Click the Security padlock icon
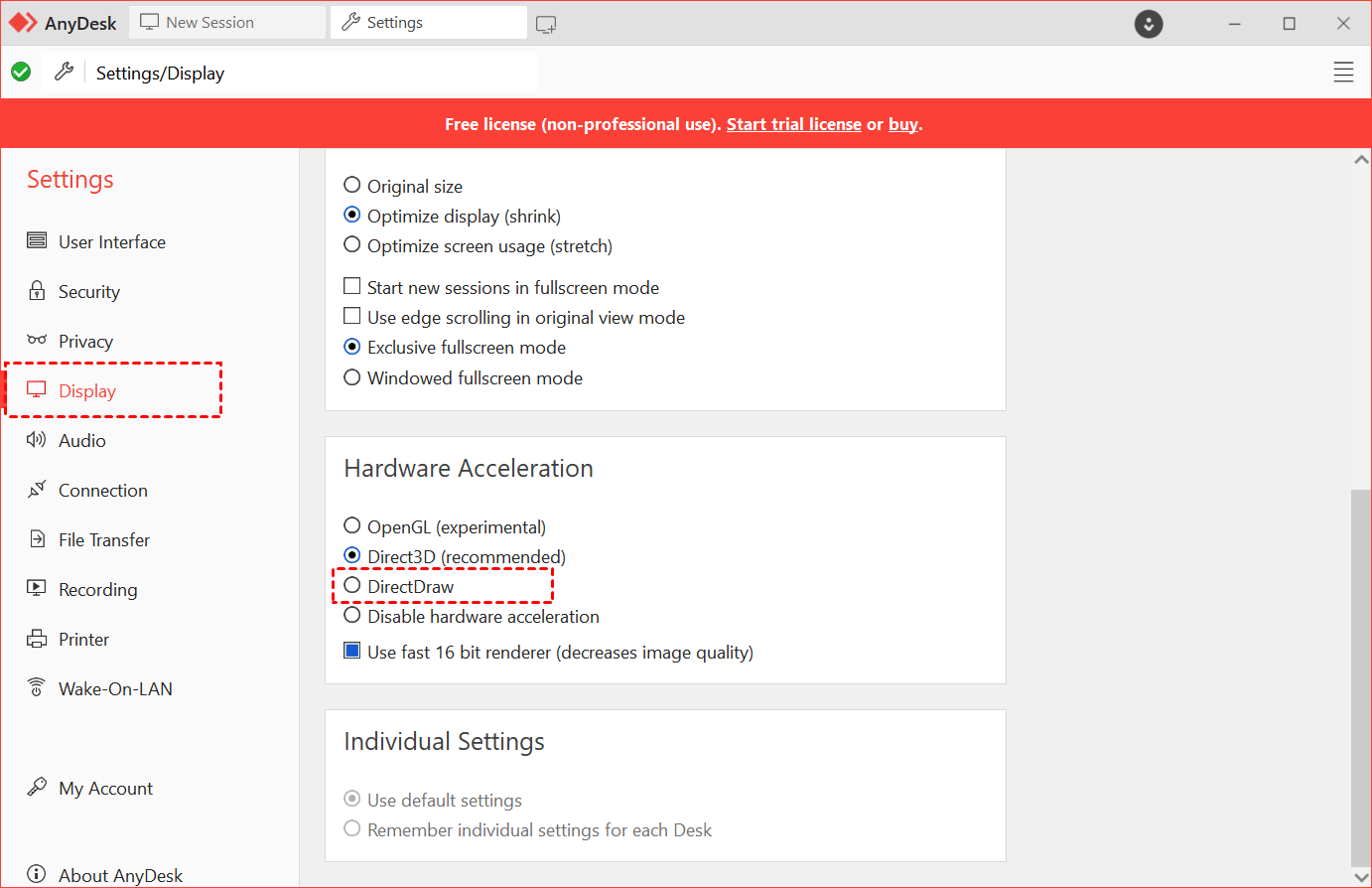 [x=37, y=290]
